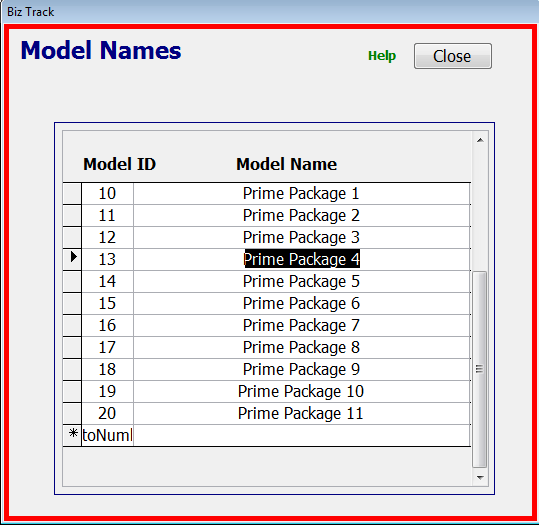Click the vertical scrollbar thumb

point(480,369)
